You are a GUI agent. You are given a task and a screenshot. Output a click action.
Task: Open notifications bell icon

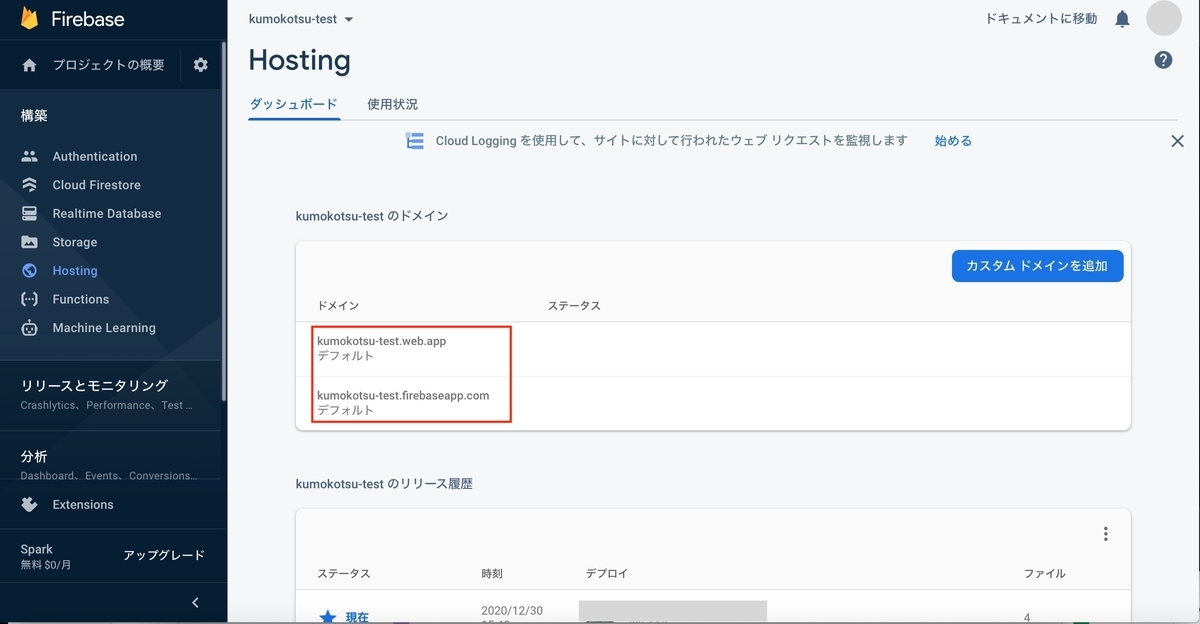1122,19
